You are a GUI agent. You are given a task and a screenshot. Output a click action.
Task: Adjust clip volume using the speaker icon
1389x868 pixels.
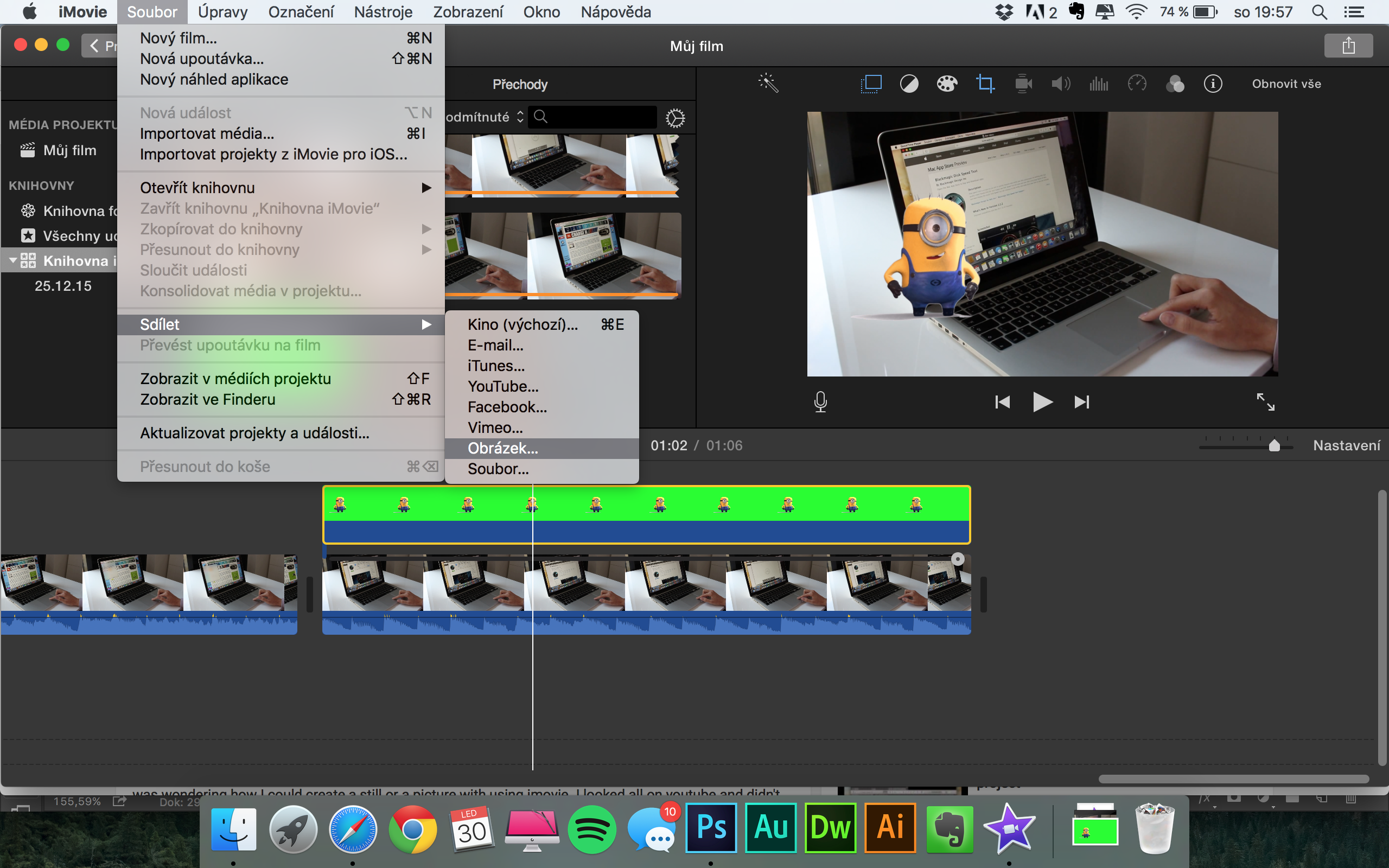point(1060,83)
